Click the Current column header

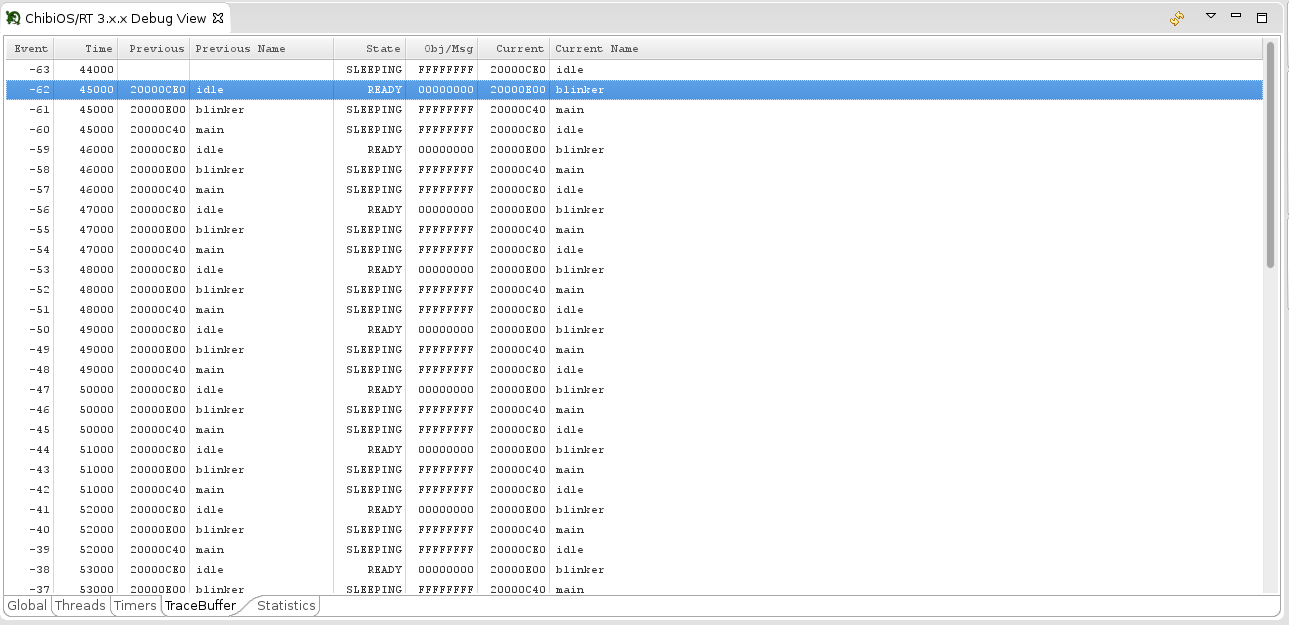click(513, 49)
